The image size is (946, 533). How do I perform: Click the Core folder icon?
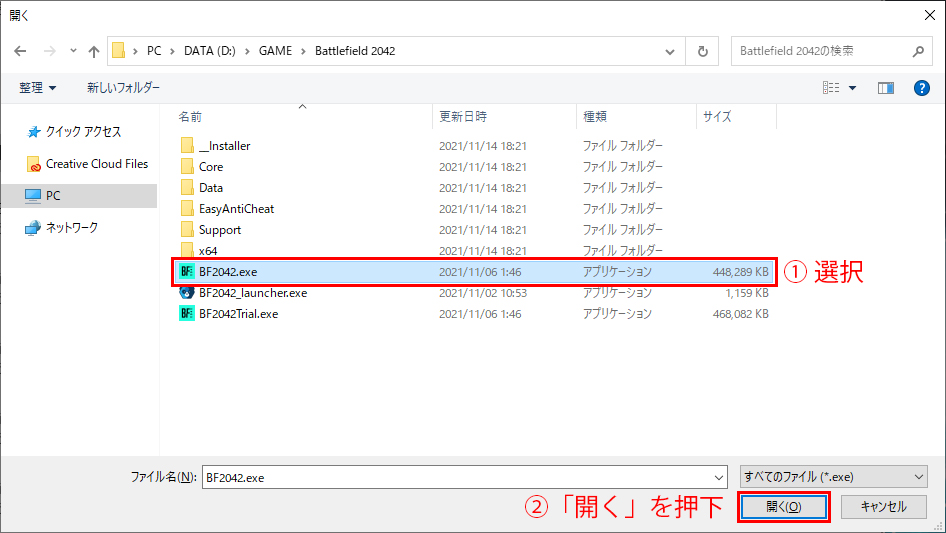coord(187,167)
